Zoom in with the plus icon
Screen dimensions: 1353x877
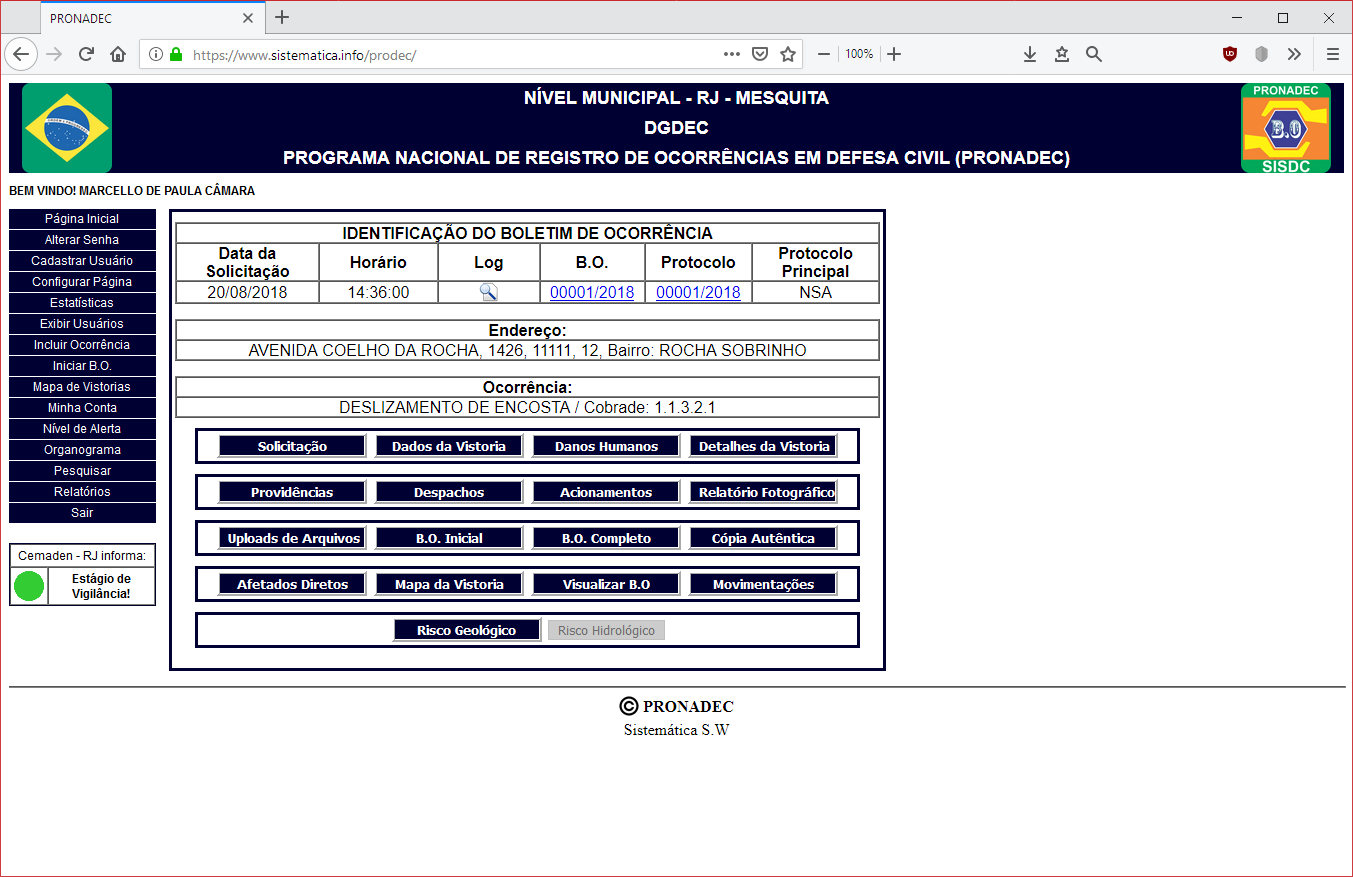tap(894, 54)
